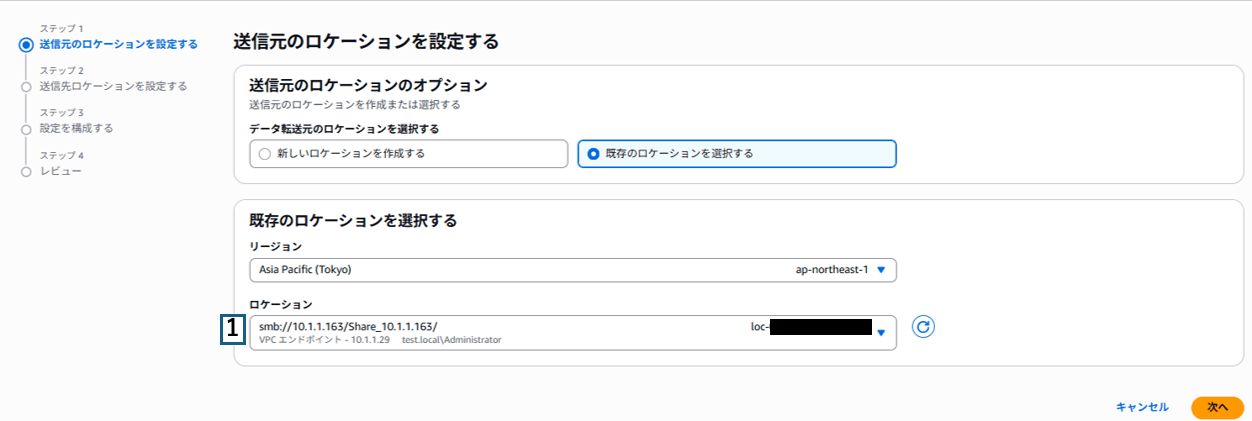
Task: Click the キャンセル link
Action: [1142, 407]
